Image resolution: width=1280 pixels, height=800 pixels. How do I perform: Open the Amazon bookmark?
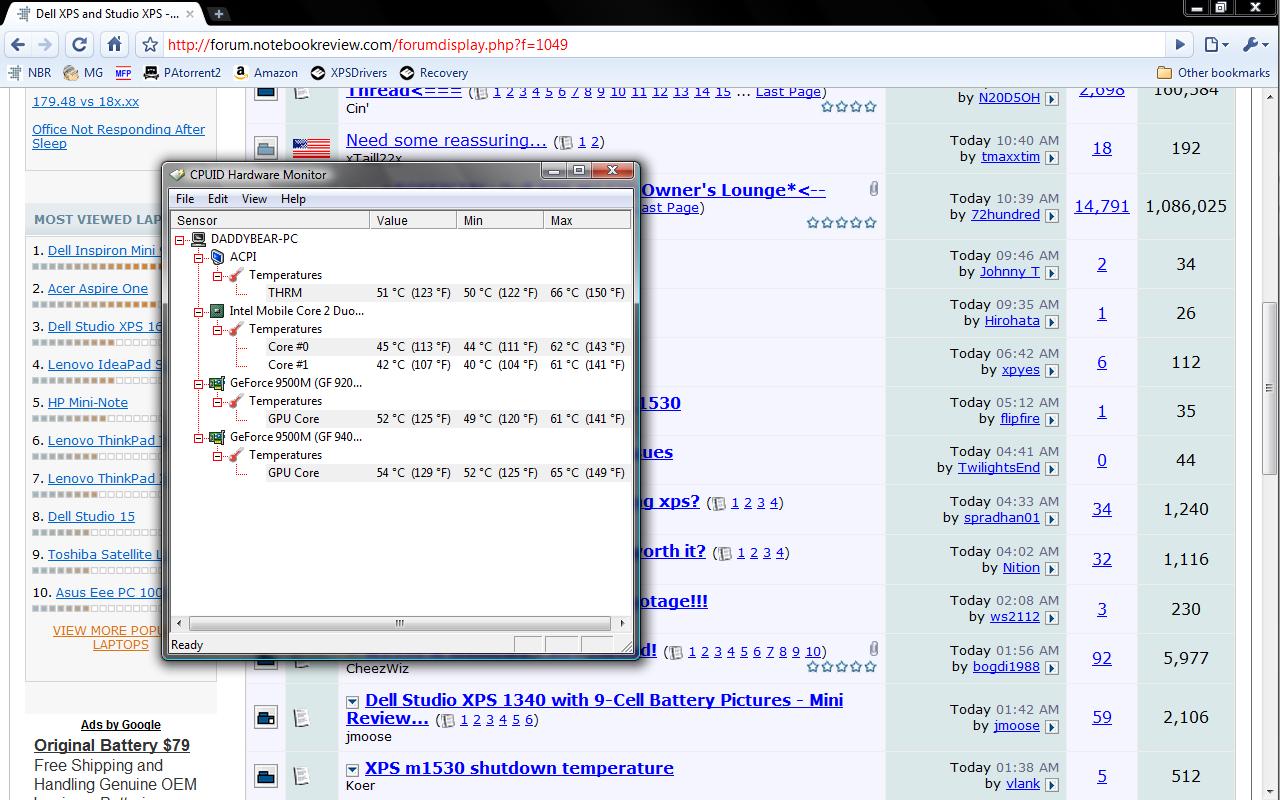[x=266, y=72]
